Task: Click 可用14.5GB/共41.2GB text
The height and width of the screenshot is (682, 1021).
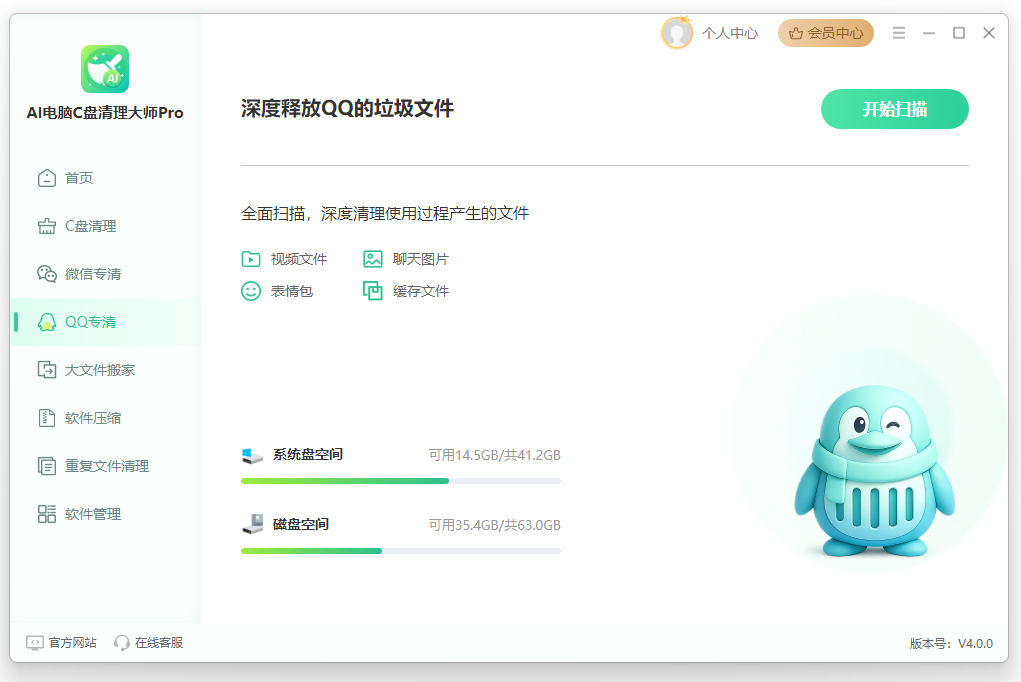Action: pos(494,455)
